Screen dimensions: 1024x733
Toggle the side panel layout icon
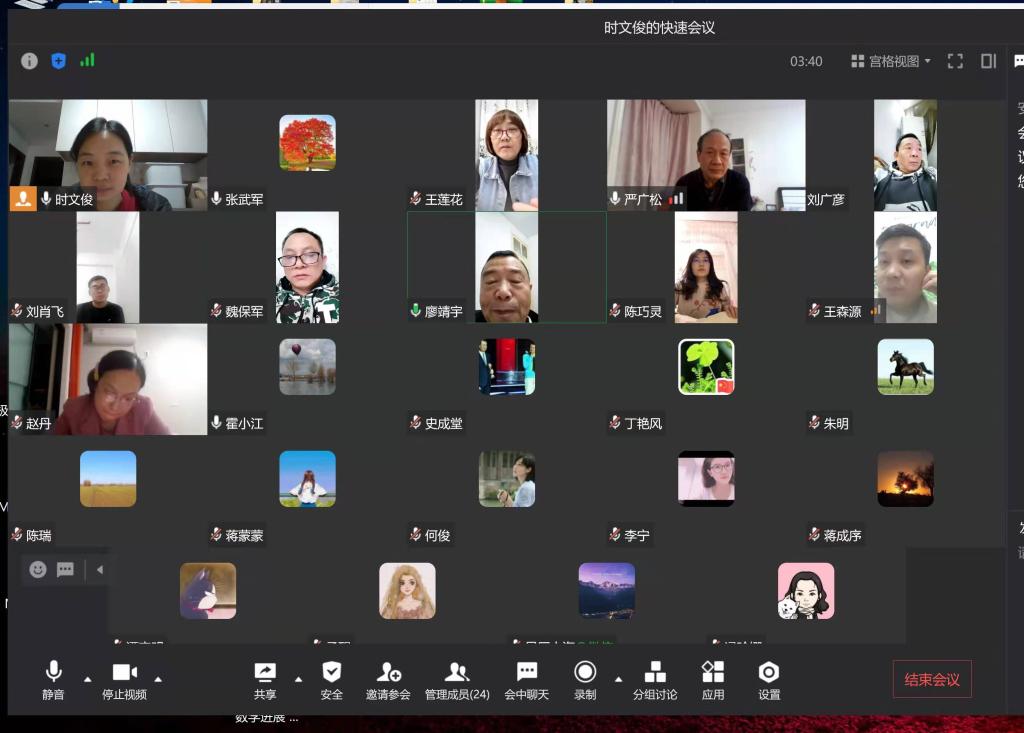tap(988, 61)
